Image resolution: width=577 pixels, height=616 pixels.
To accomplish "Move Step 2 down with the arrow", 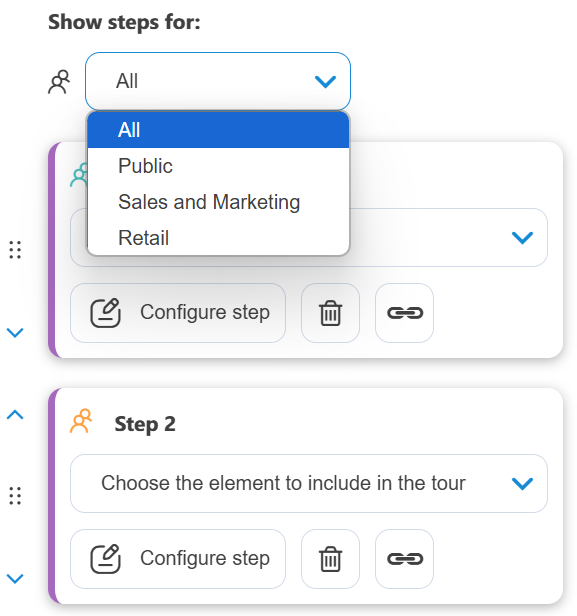I will [x=15, y=578].
